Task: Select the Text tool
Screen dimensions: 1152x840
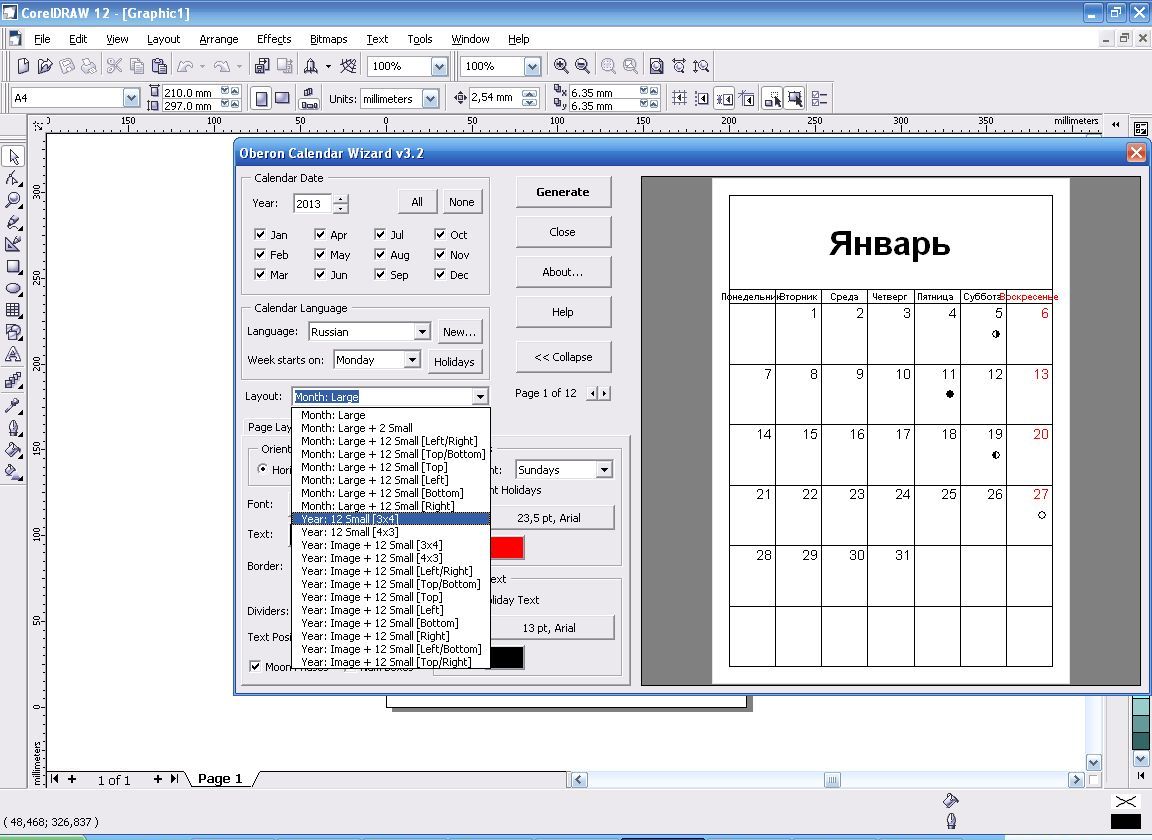Action: 14,352
